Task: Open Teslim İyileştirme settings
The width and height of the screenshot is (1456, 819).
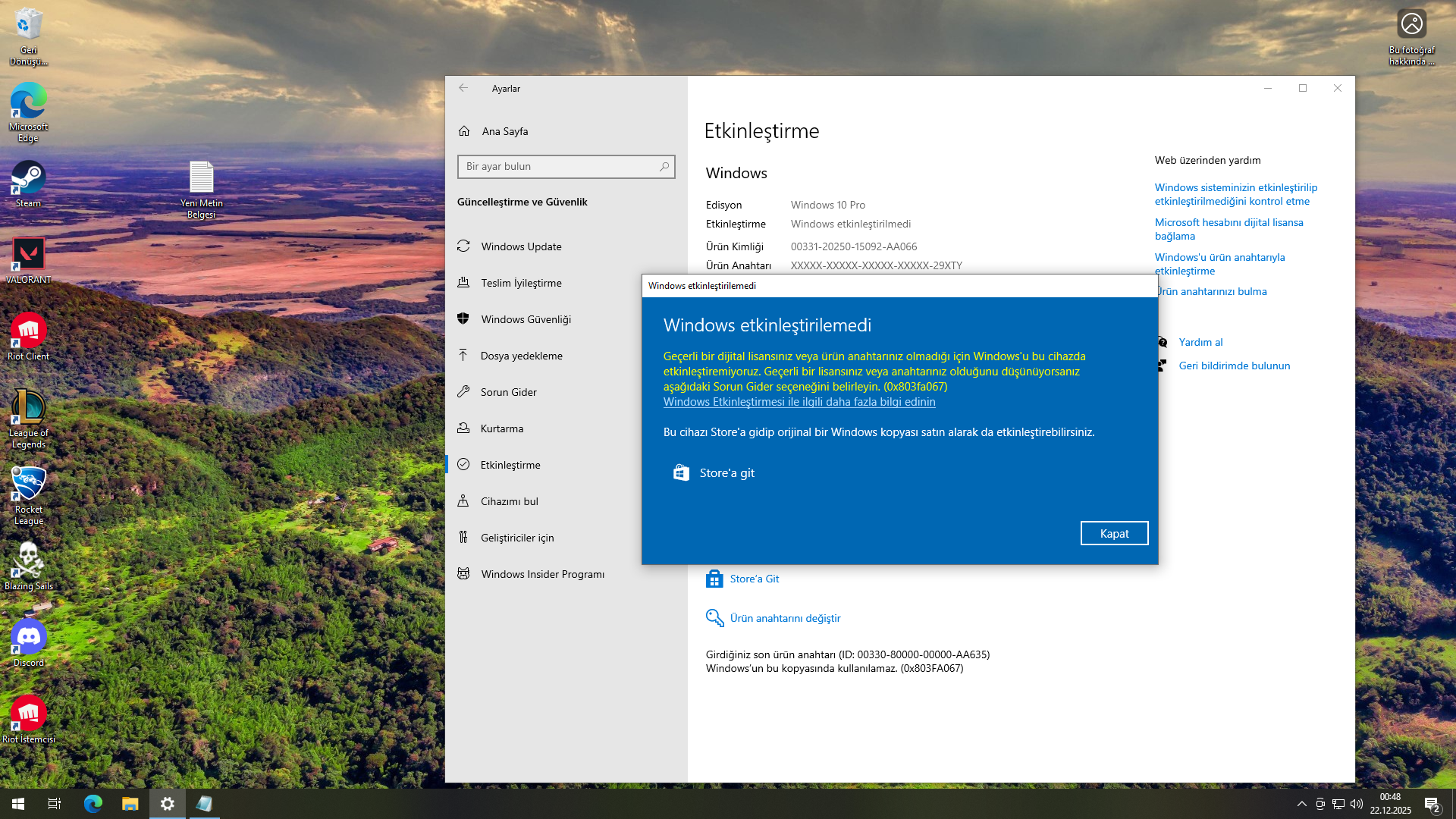Action: [522, 283]
